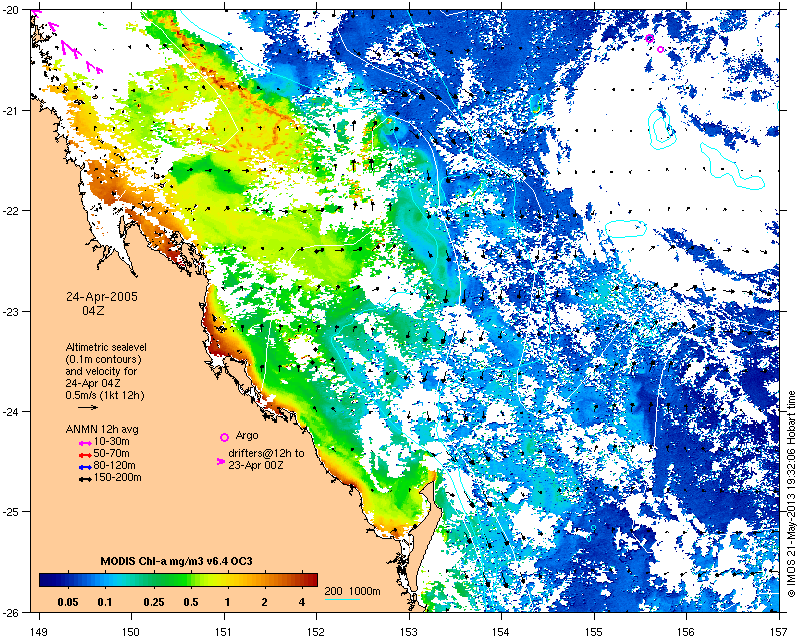
Task: Click the '23-Apr 00Z' drifter date text
Action: 256,465
